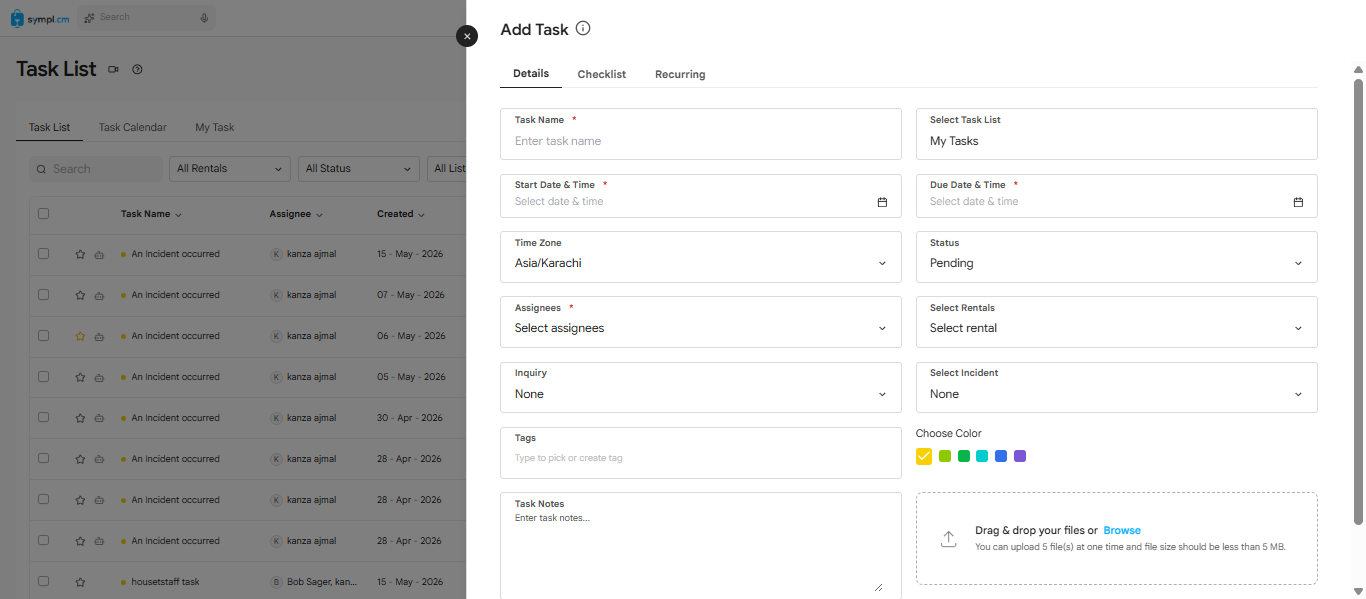The width and height of the screenshot is (1366, 599).
Task: Check the 30 - Apr - 2026 row checkbox
Action: click(x=43, y=417)
